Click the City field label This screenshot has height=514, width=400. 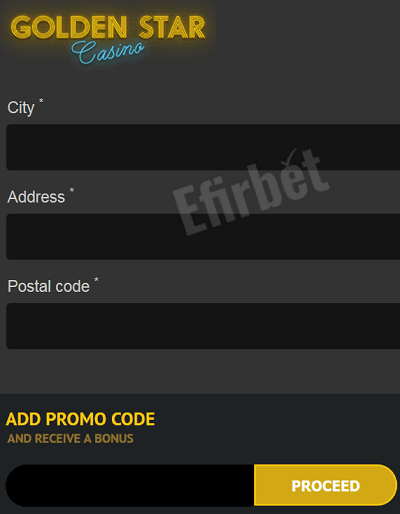pos(21,108)
